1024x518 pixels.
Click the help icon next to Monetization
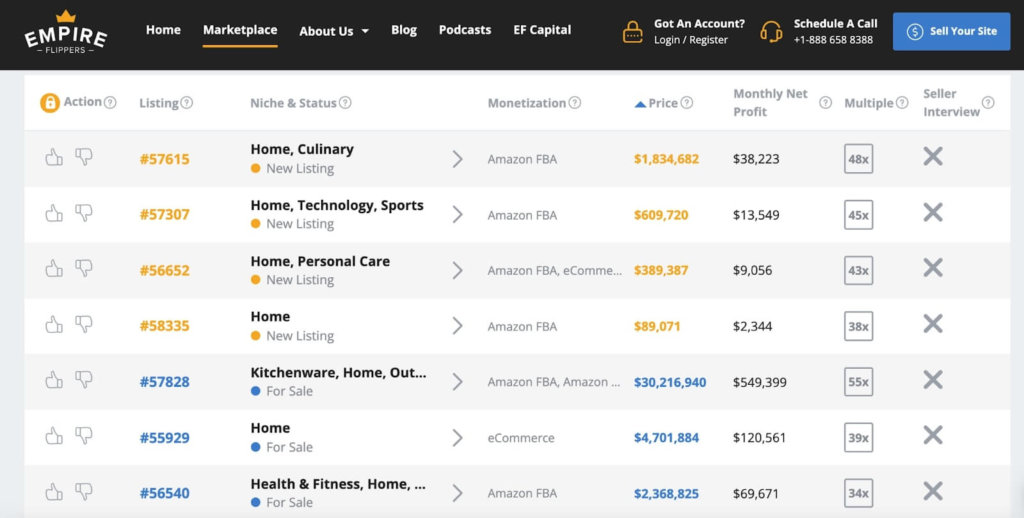click(575, 103)
